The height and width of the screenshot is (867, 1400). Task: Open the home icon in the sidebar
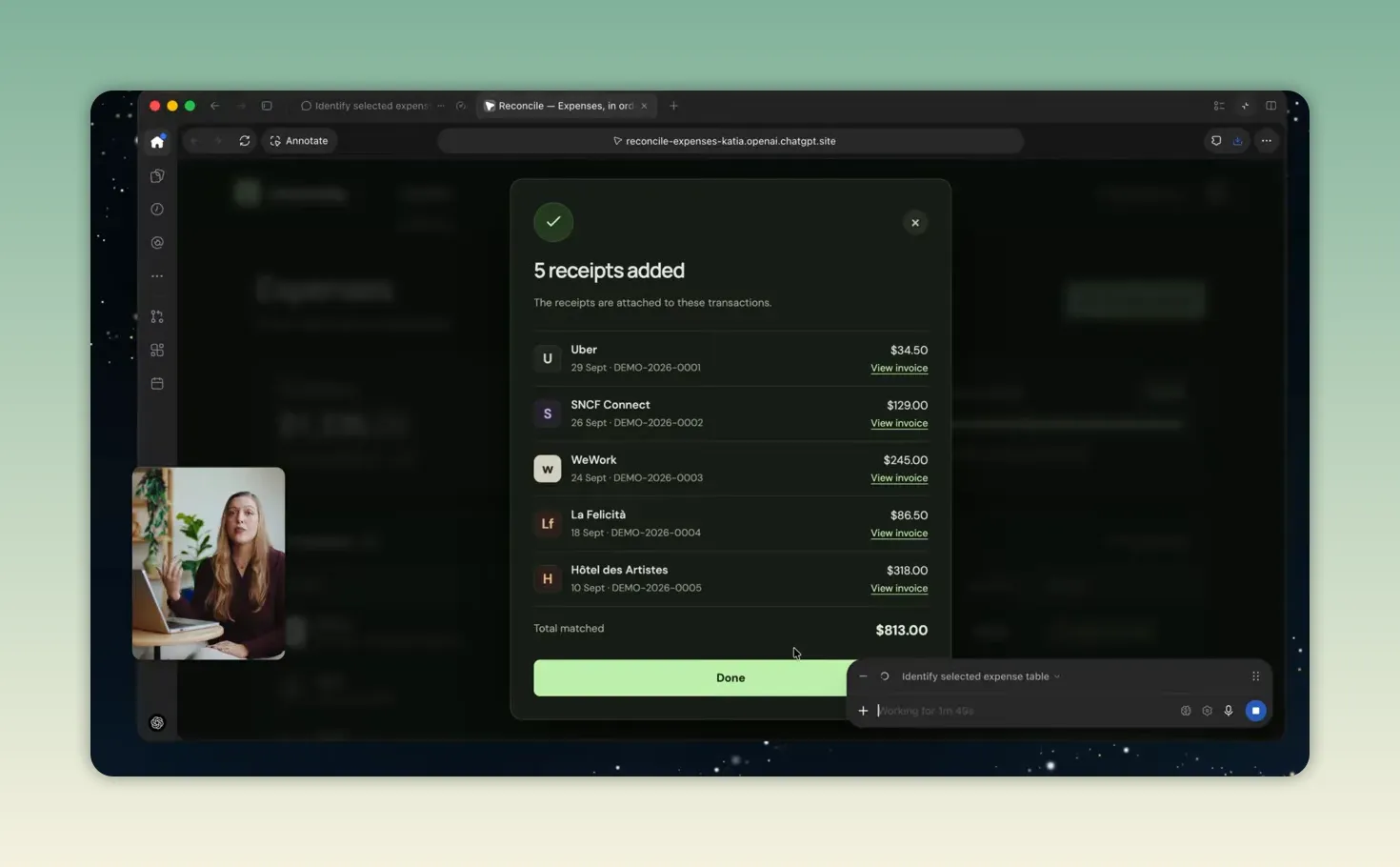tap(157, 142)
